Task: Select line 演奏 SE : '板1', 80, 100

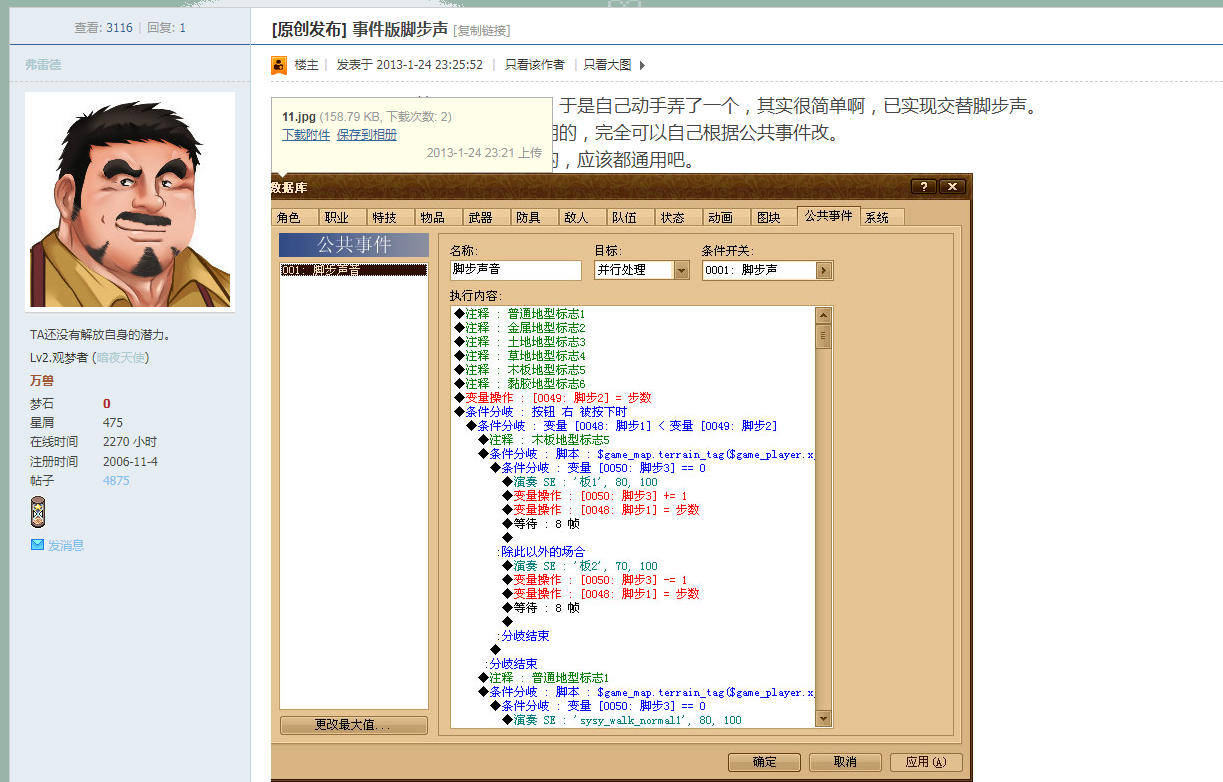Action: coord(580,482)
